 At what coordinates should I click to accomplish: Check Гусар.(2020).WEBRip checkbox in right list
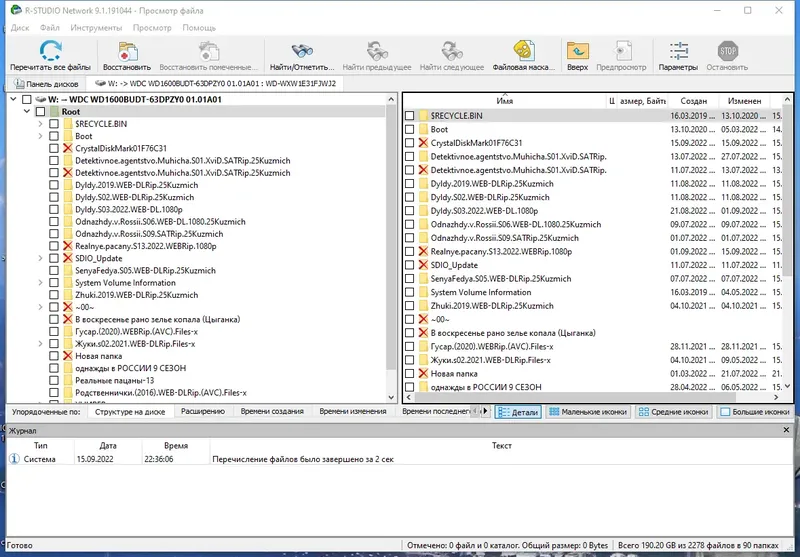click(x=409, y=347)
